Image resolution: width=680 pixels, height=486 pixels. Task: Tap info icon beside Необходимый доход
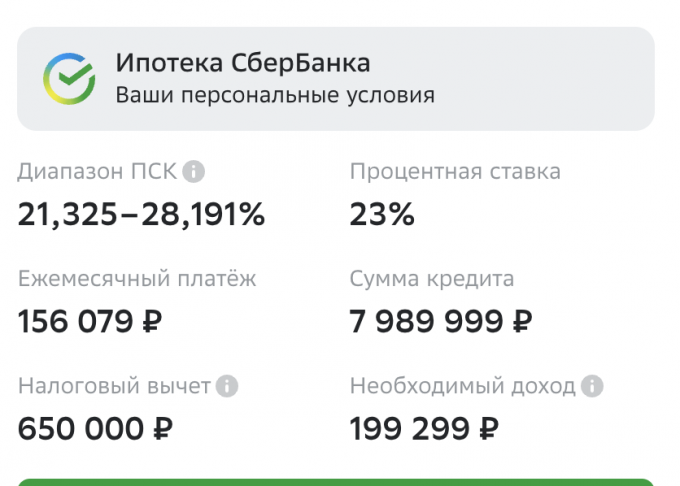pyautogui.click(x=593, y=386)
